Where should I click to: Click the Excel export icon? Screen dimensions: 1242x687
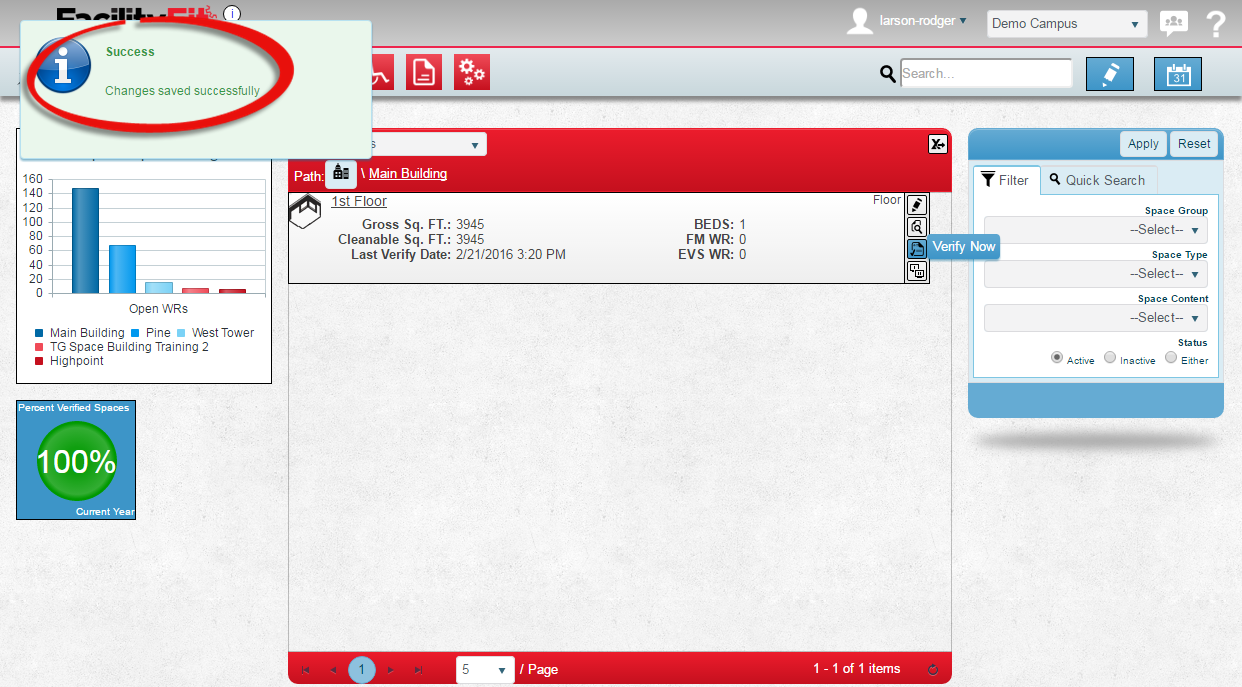click(x=937, y=144)
